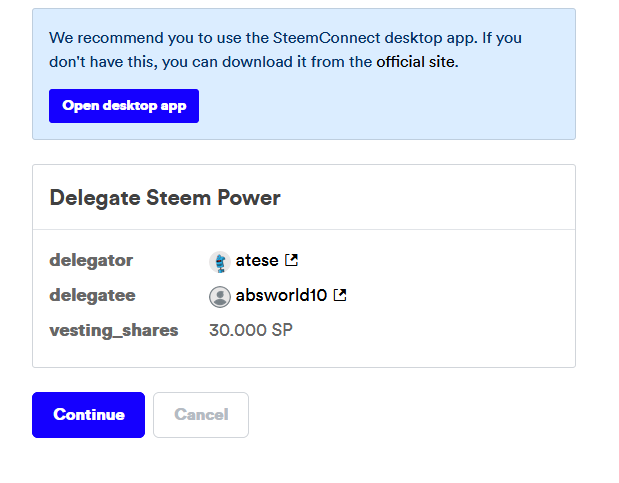The height and width of the screenshot is (483, 619).
Task: Open atese profile via external link icon
Action: (291, 261)
